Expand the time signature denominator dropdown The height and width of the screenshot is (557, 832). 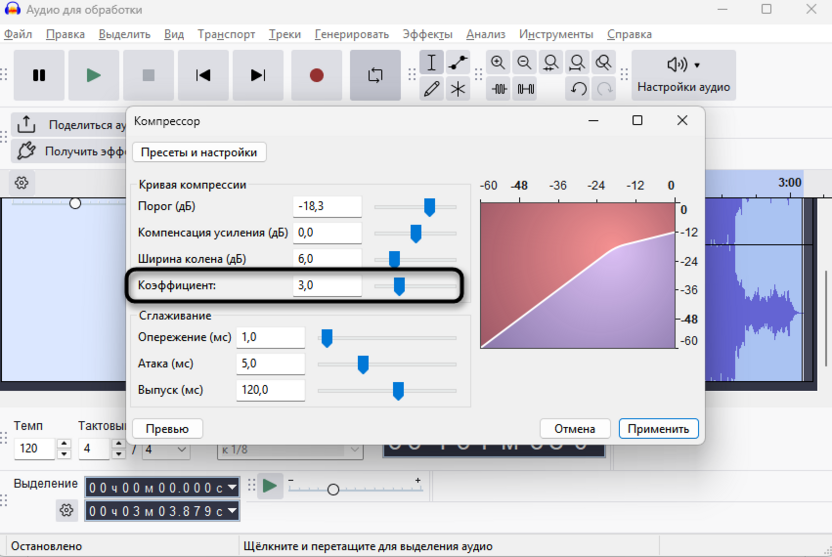pyautogui.click(x=181, y=449)
